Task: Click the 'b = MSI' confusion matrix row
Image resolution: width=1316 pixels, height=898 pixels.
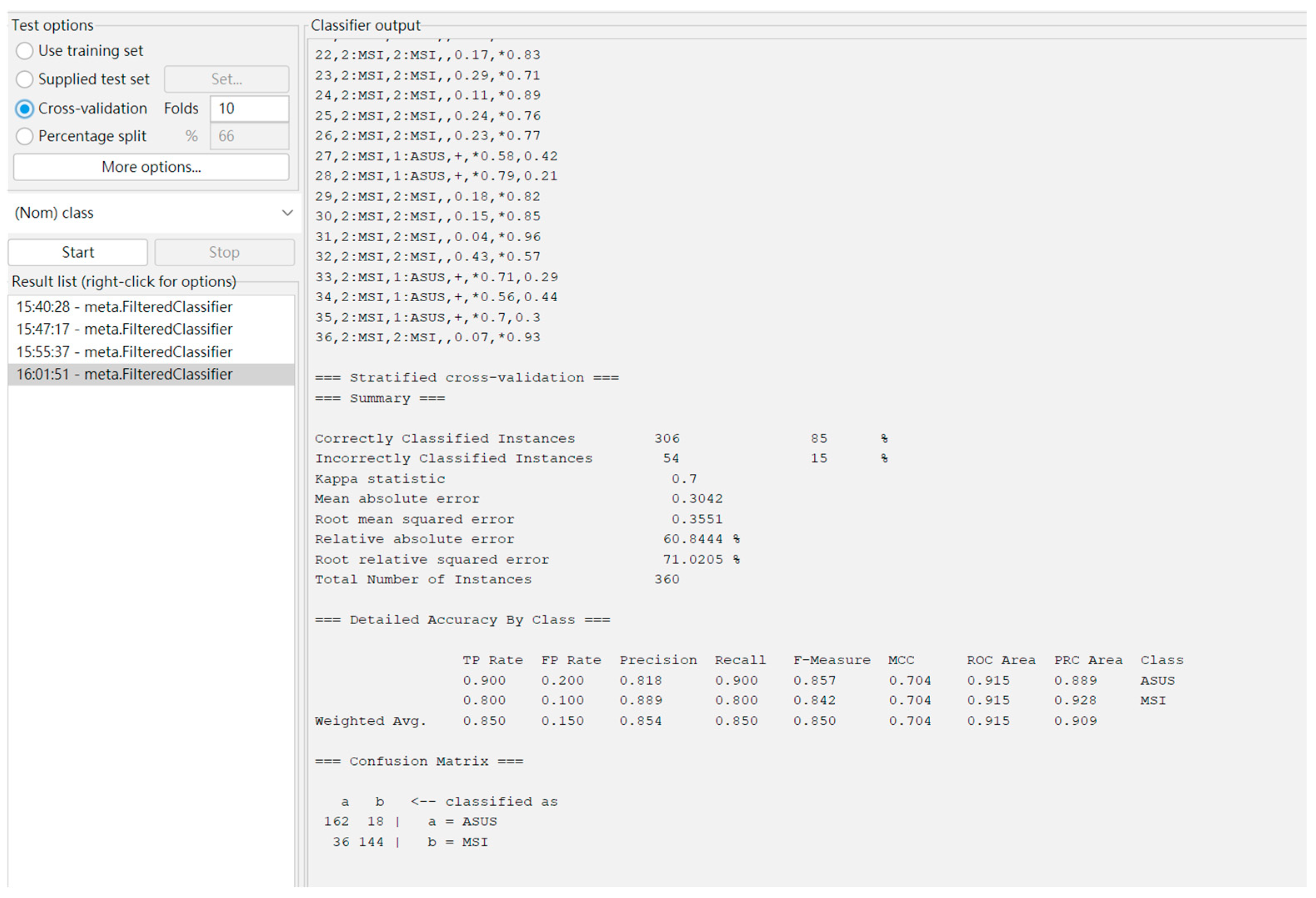Action: (410, 843)
